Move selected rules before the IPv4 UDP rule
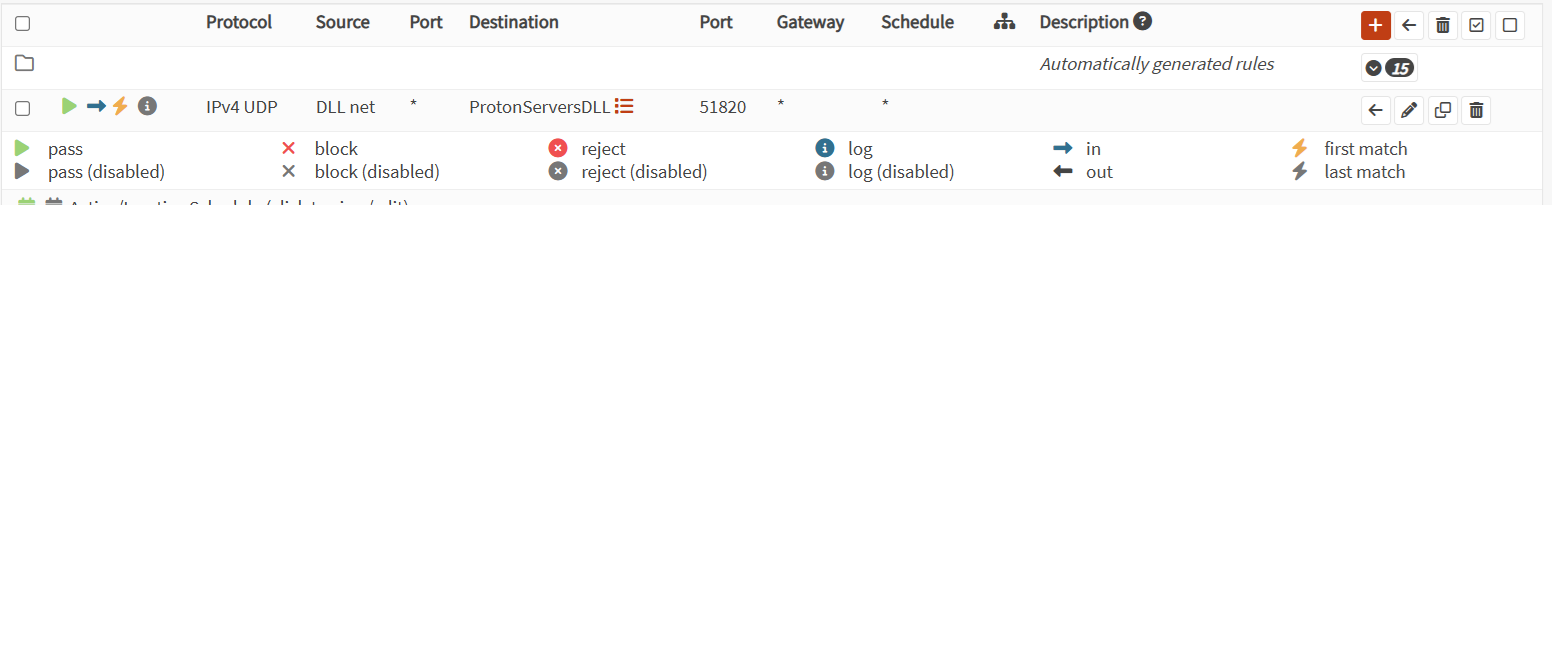The width and height of the screenshot is (1552, 648). pyautogui.click(x=1376, y=110)
